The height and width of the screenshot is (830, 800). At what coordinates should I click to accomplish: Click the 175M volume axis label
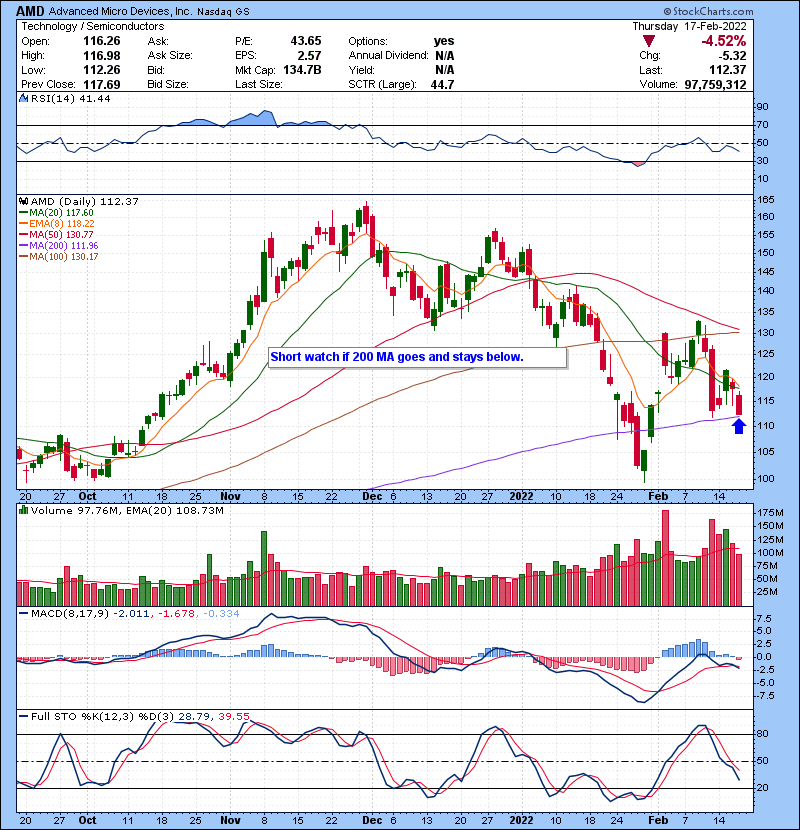[770, 512]
